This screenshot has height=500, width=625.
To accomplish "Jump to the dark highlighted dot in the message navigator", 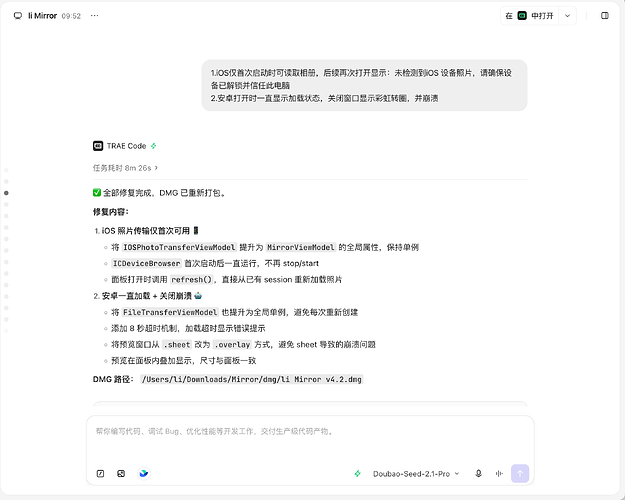I will (6, 193).
